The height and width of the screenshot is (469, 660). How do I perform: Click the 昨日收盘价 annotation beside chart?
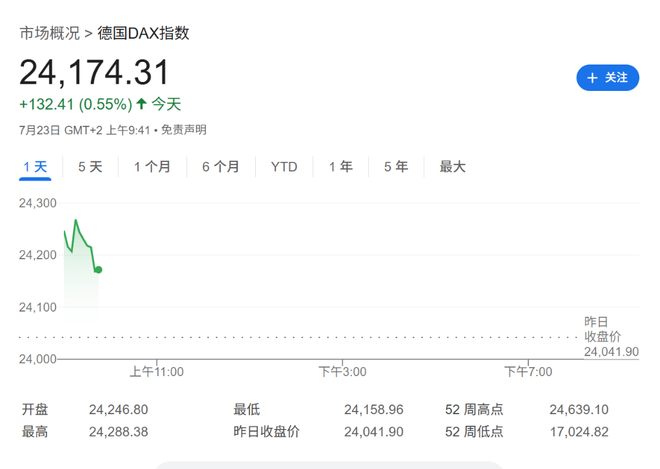[611, 337]
